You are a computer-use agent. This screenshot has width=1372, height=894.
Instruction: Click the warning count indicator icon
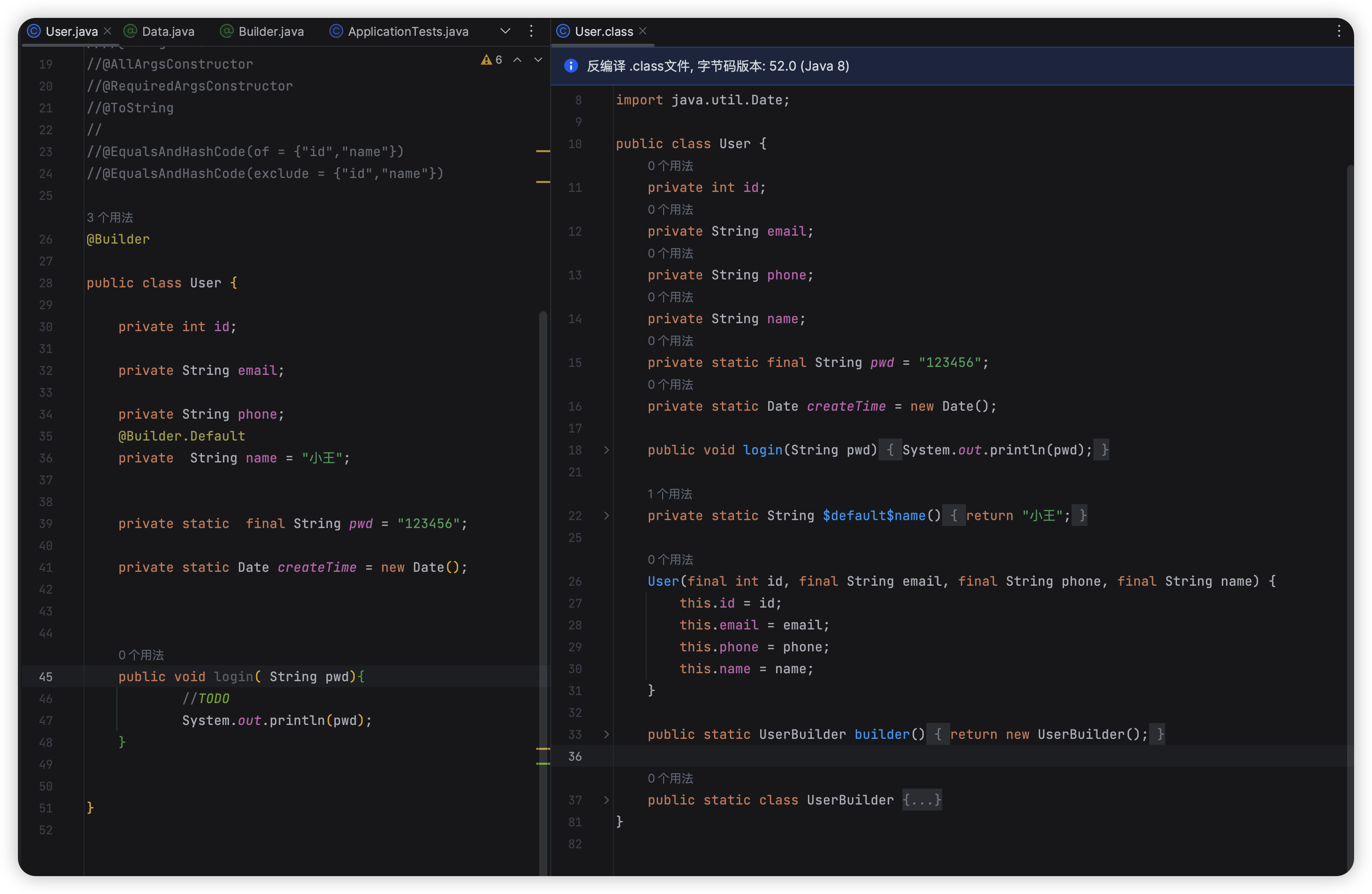pyautogui.click(x=487, y=60)
